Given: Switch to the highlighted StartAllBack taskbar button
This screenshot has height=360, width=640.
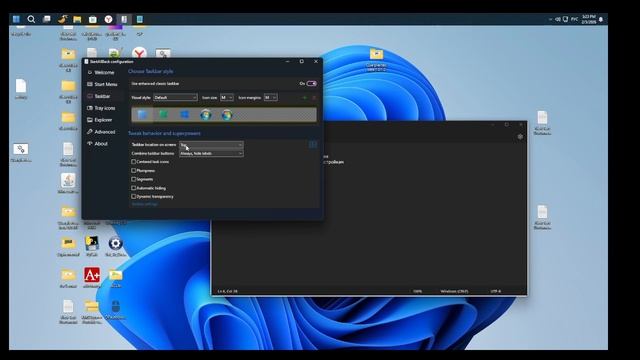Looking at the screenshot, I should click(x=124, y=19).
